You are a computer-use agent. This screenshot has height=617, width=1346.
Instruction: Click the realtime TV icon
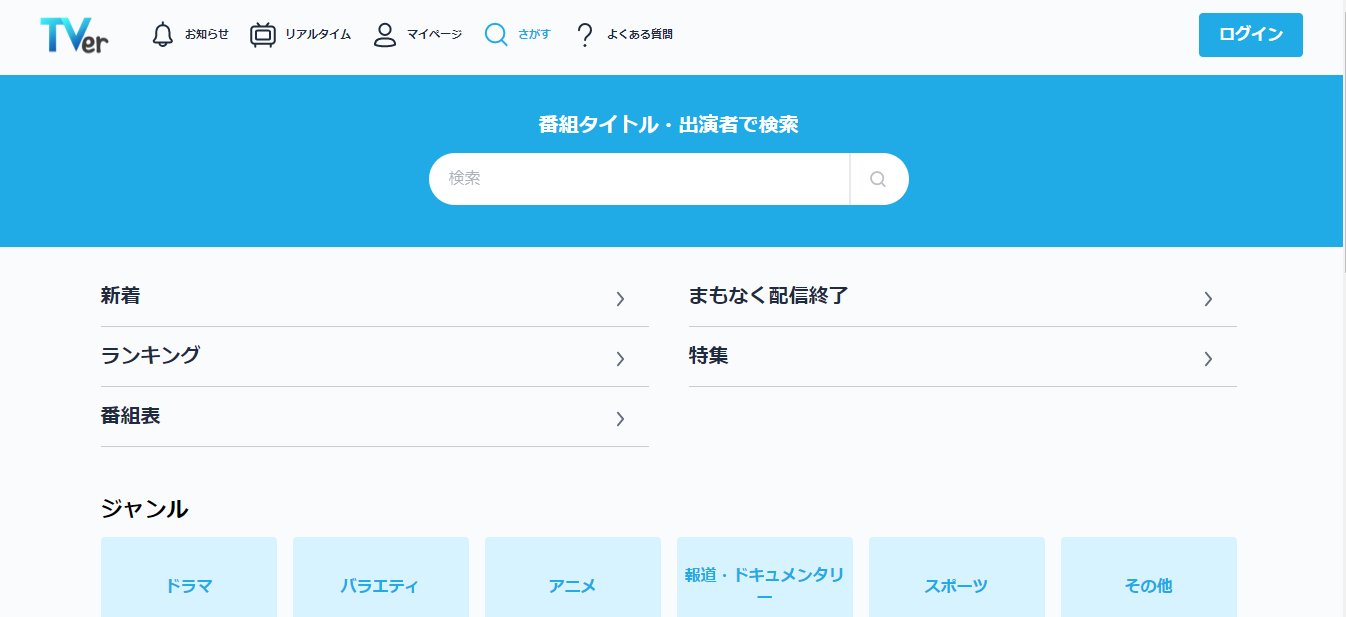tap(262, 35)
